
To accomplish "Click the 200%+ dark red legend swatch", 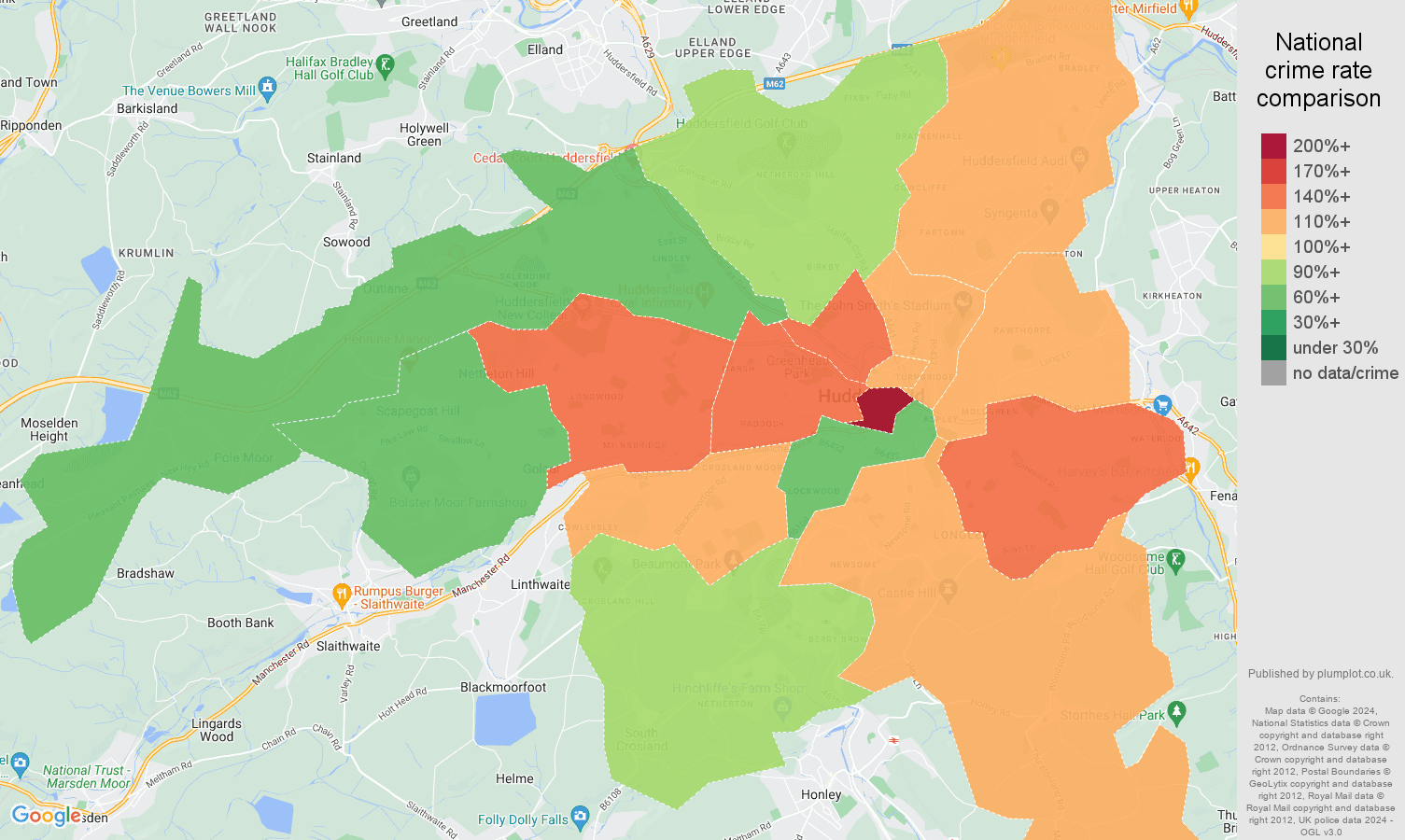I will click(1273, 147).
